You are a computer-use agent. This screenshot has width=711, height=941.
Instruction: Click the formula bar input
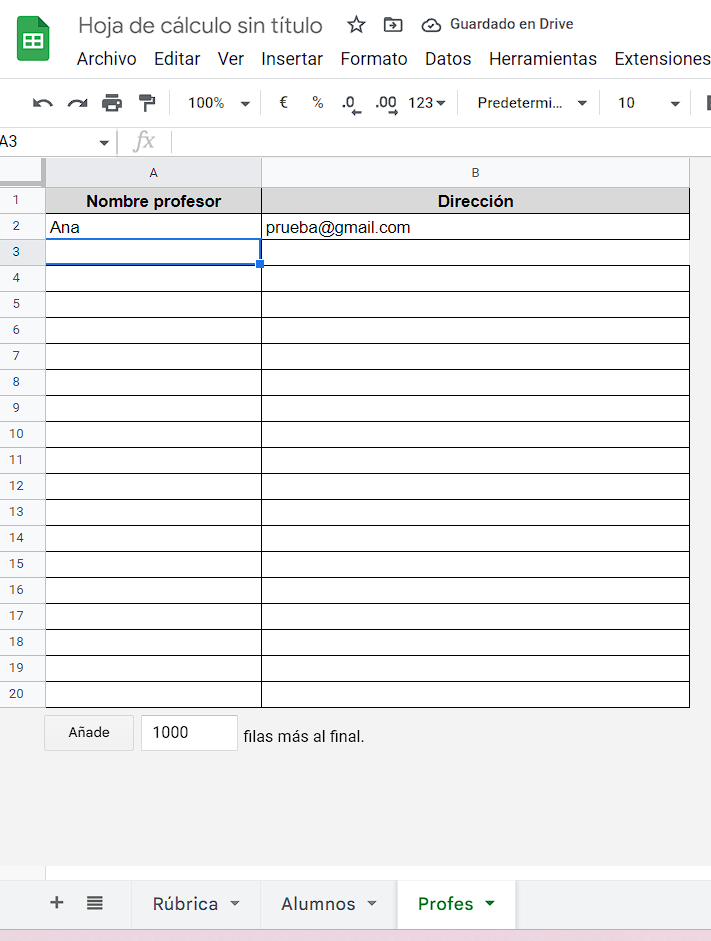[x=442, y=142]
